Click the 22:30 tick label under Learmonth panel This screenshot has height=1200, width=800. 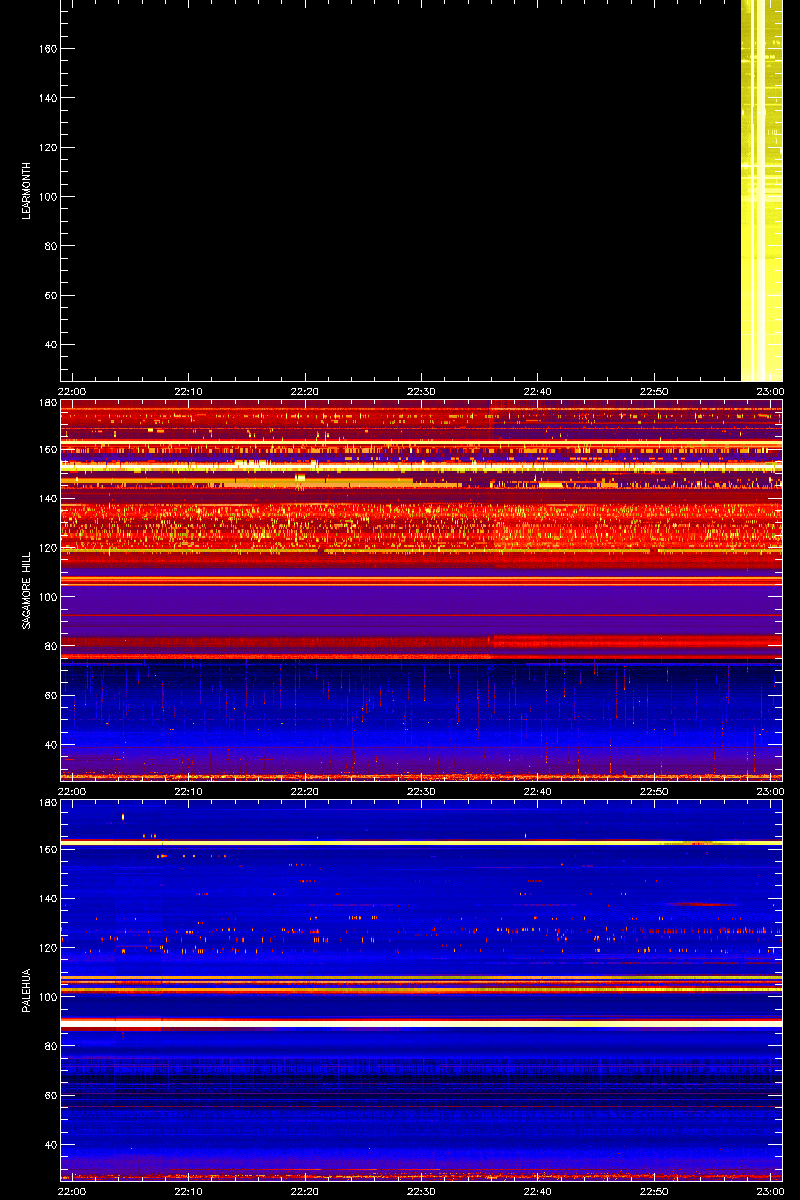pyautogui.click(x=421, y=391)
